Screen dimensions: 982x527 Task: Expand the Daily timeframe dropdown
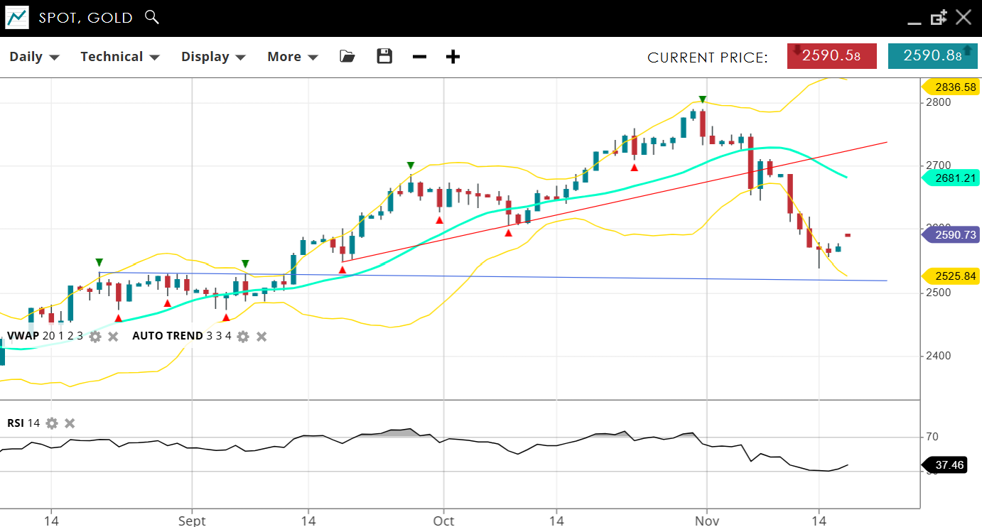coord(34,57)
